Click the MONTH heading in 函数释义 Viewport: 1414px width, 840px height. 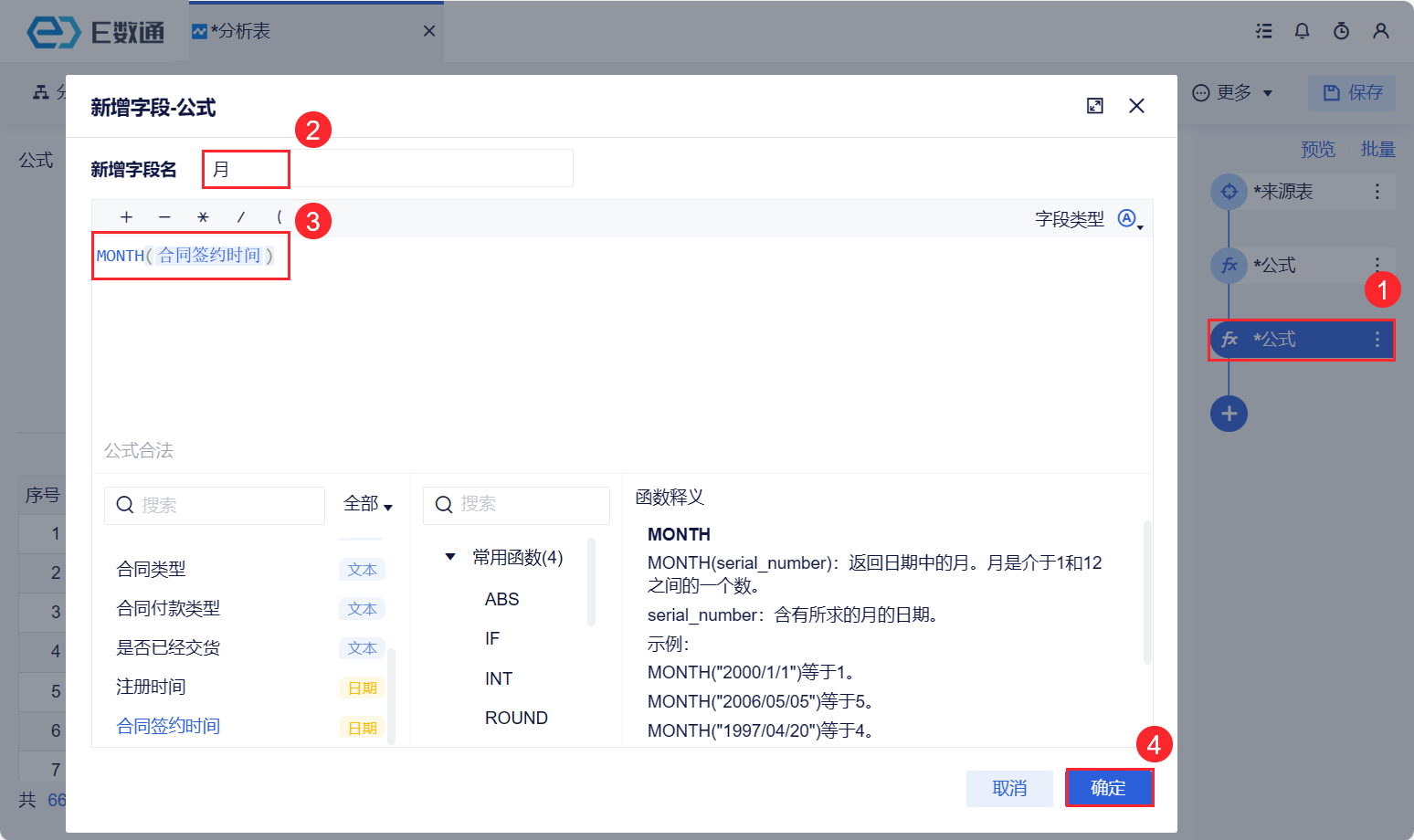point(679,534)
